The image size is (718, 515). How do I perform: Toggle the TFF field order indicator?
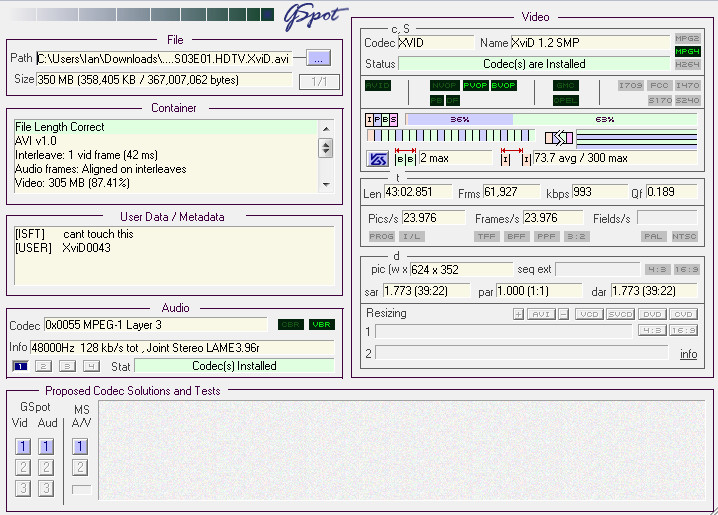click(x=486, y=237)
